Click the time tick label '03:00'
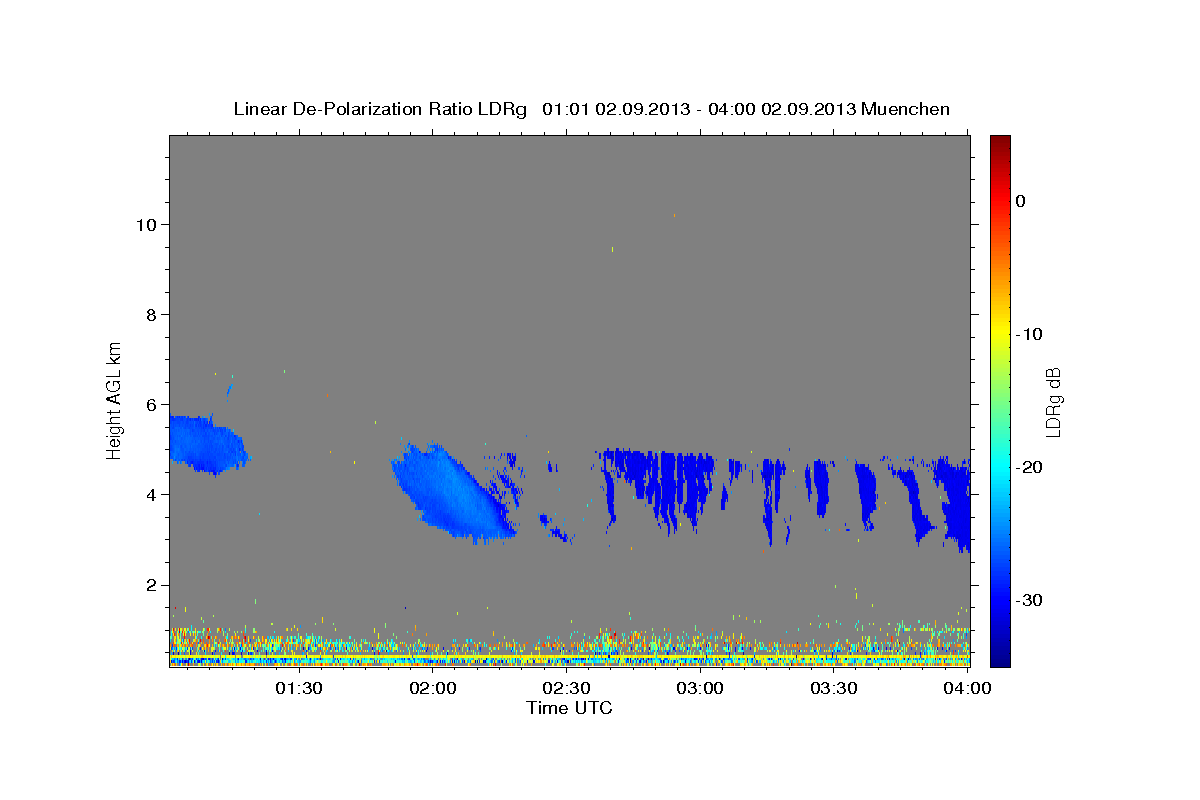 700,689
